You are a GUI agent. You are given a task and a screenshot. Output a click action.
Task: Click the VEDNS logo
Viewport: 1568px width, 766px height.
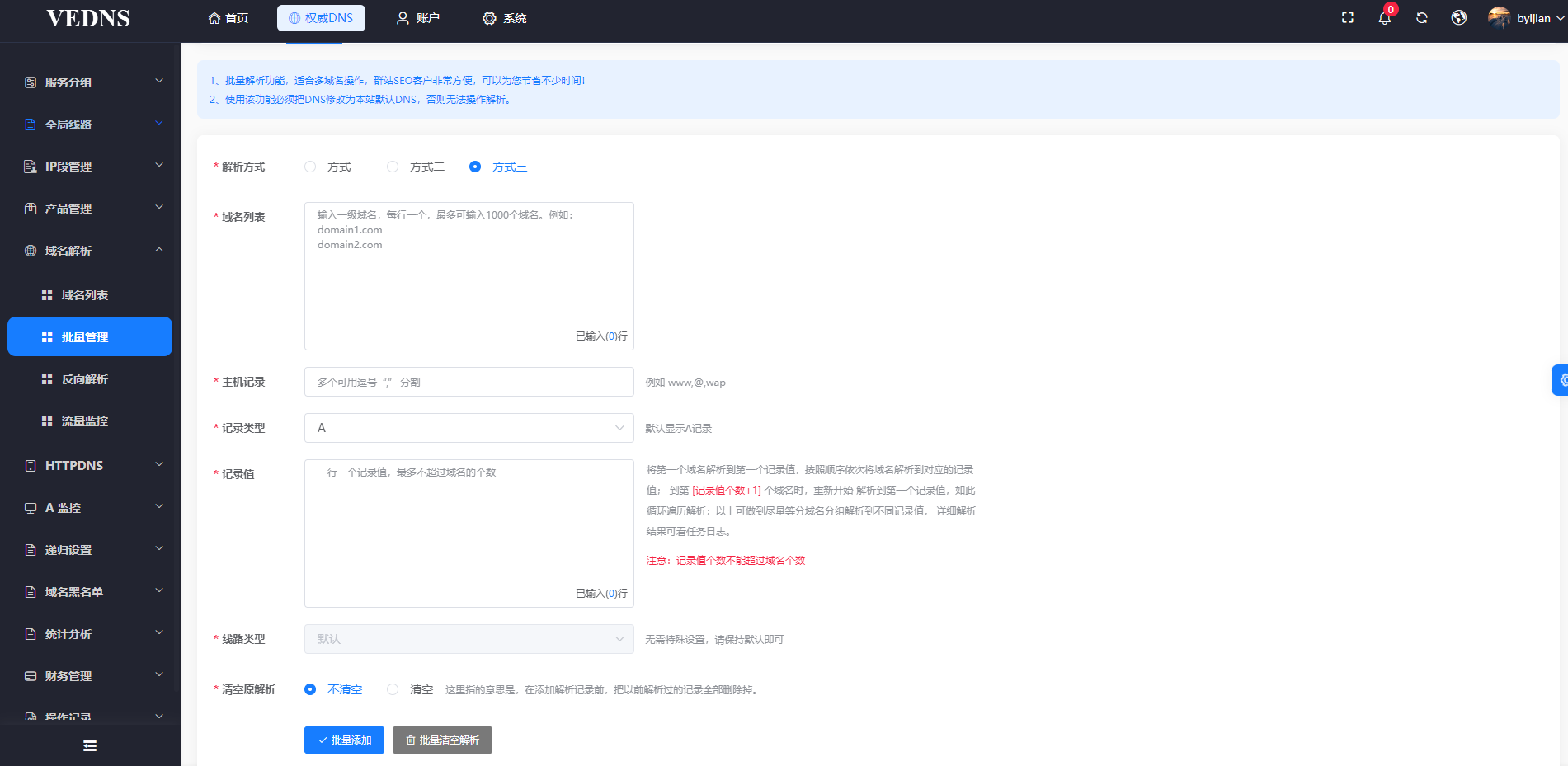pyautogui.click(x=88, y=18)
